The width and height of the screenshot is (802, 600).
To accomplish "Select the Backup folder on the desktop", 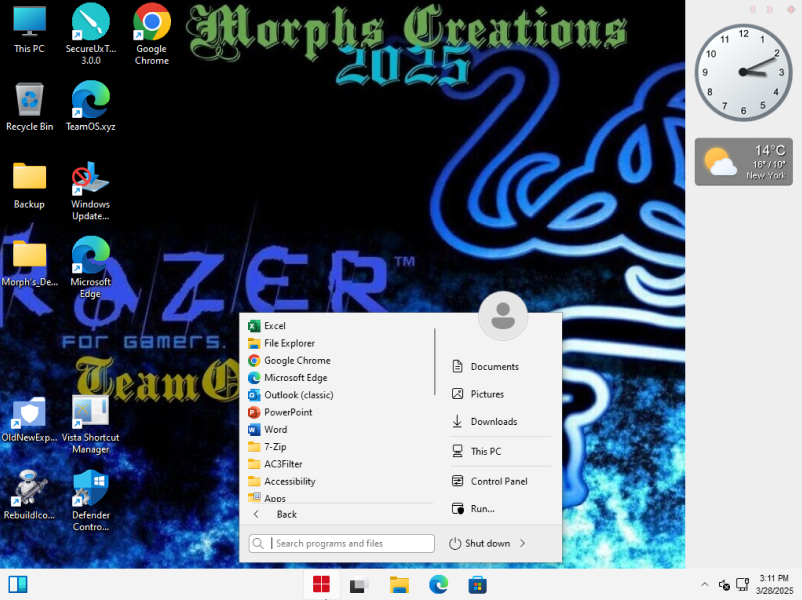I will coord(29,185).
